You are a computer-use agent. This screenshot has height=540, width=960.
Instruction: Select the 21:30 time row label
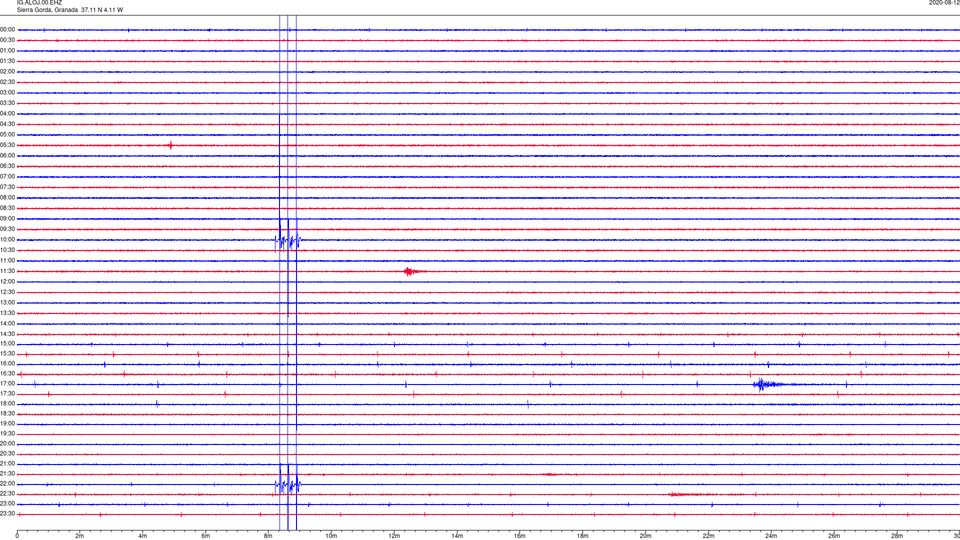click(x=7, y=474)
